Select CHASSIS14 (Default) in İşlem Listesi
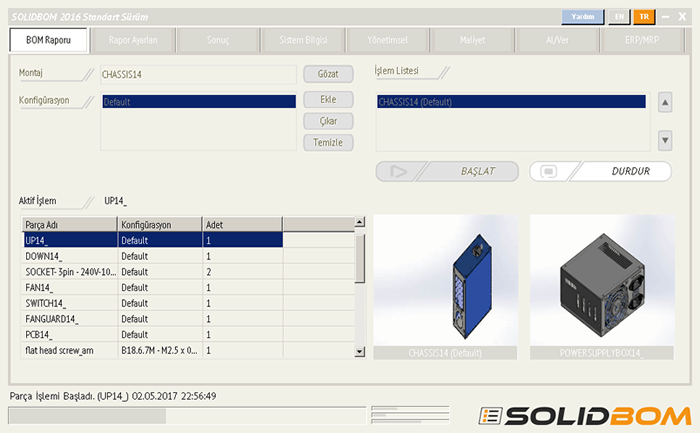Image resolution: width=700 pixels, height=433 pixels. pyautogui.click(x=511, y=102)
